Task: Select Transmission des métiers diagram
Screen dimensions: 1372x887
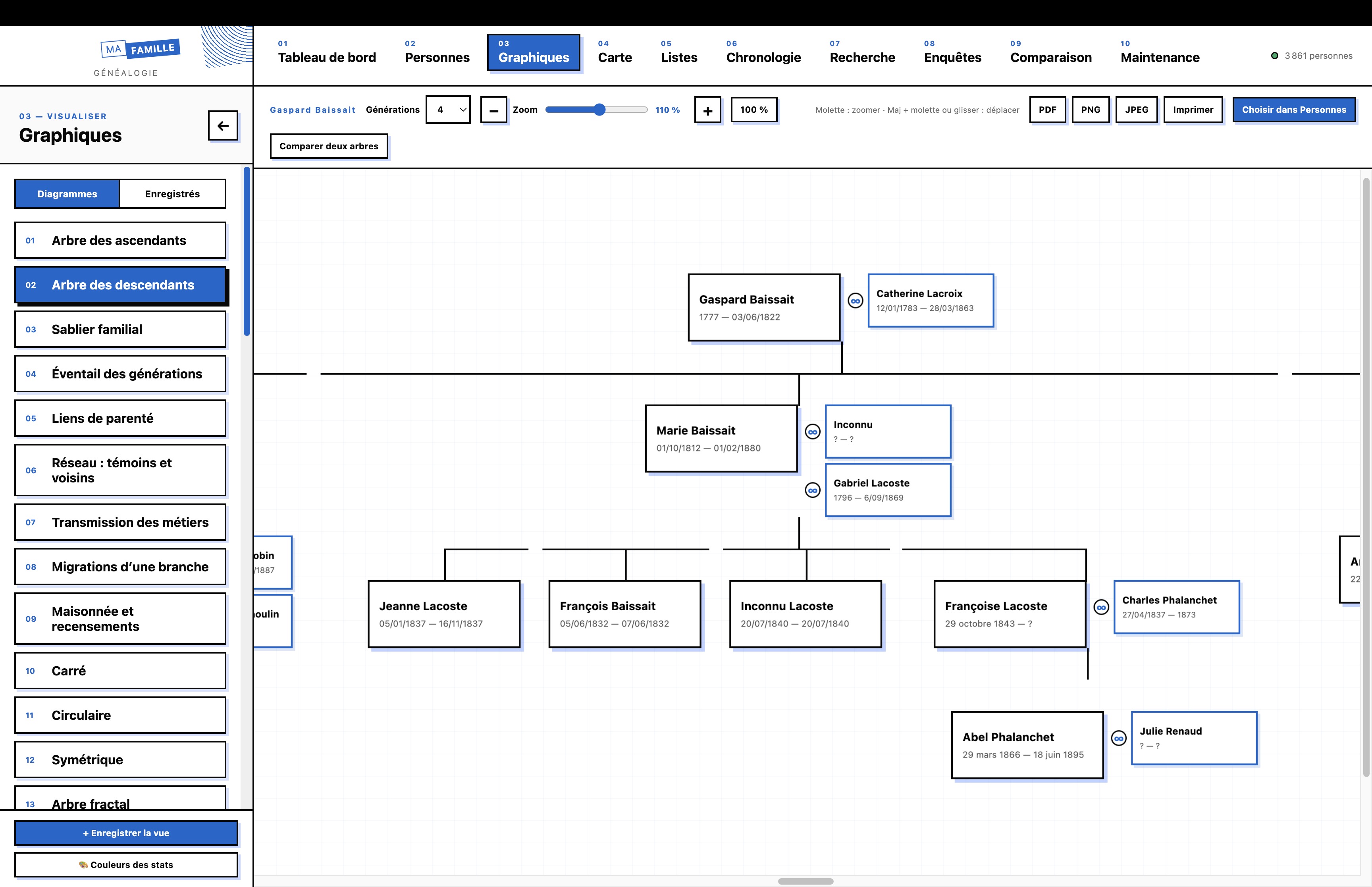Action: [x=120, y=523]
